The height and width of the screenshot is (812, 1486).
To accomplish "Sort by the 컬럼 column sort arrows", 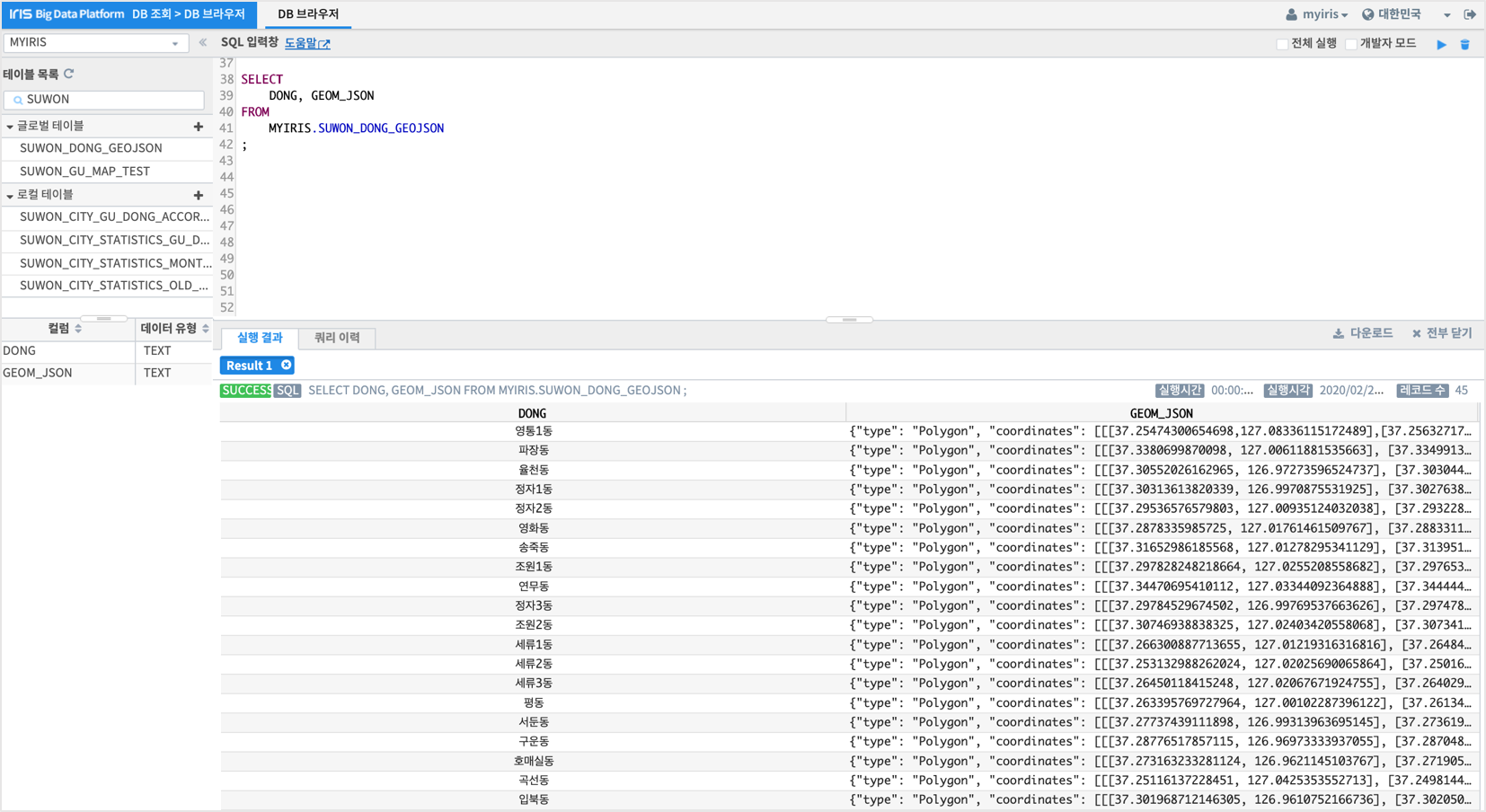I will click(78, 329).
